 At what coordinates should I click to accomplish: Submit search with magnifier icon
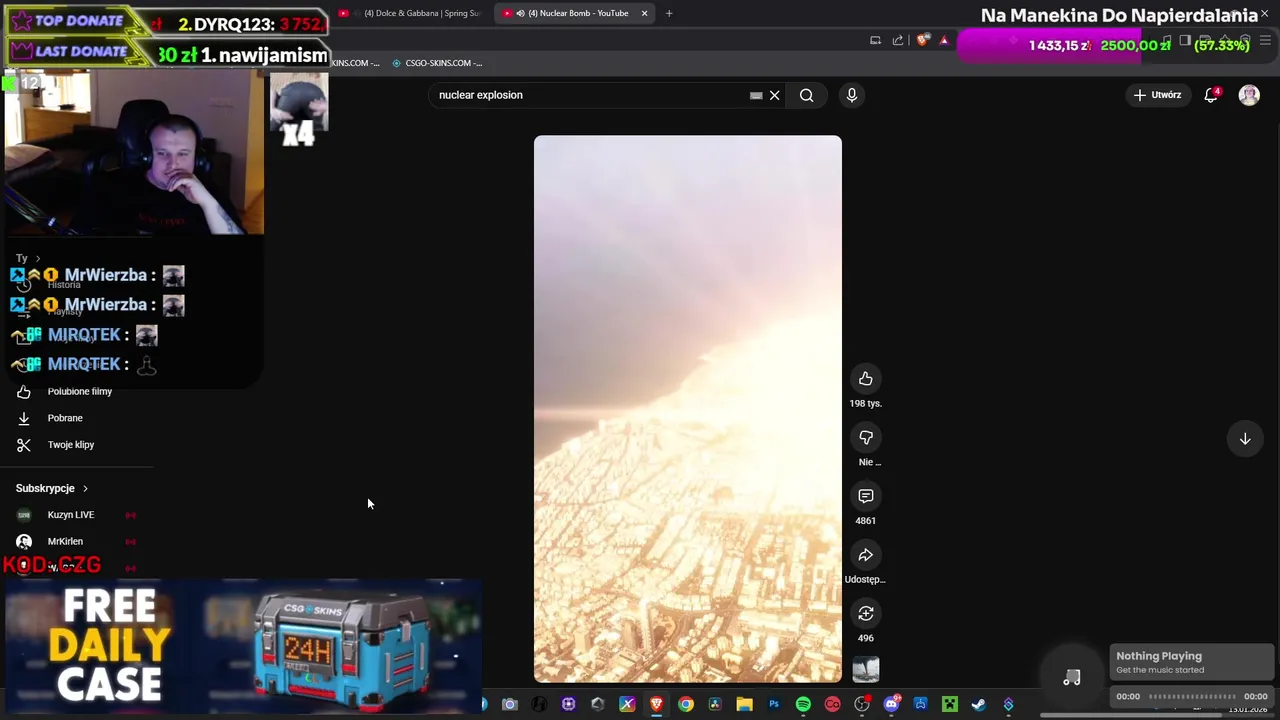tap(806, 95)
